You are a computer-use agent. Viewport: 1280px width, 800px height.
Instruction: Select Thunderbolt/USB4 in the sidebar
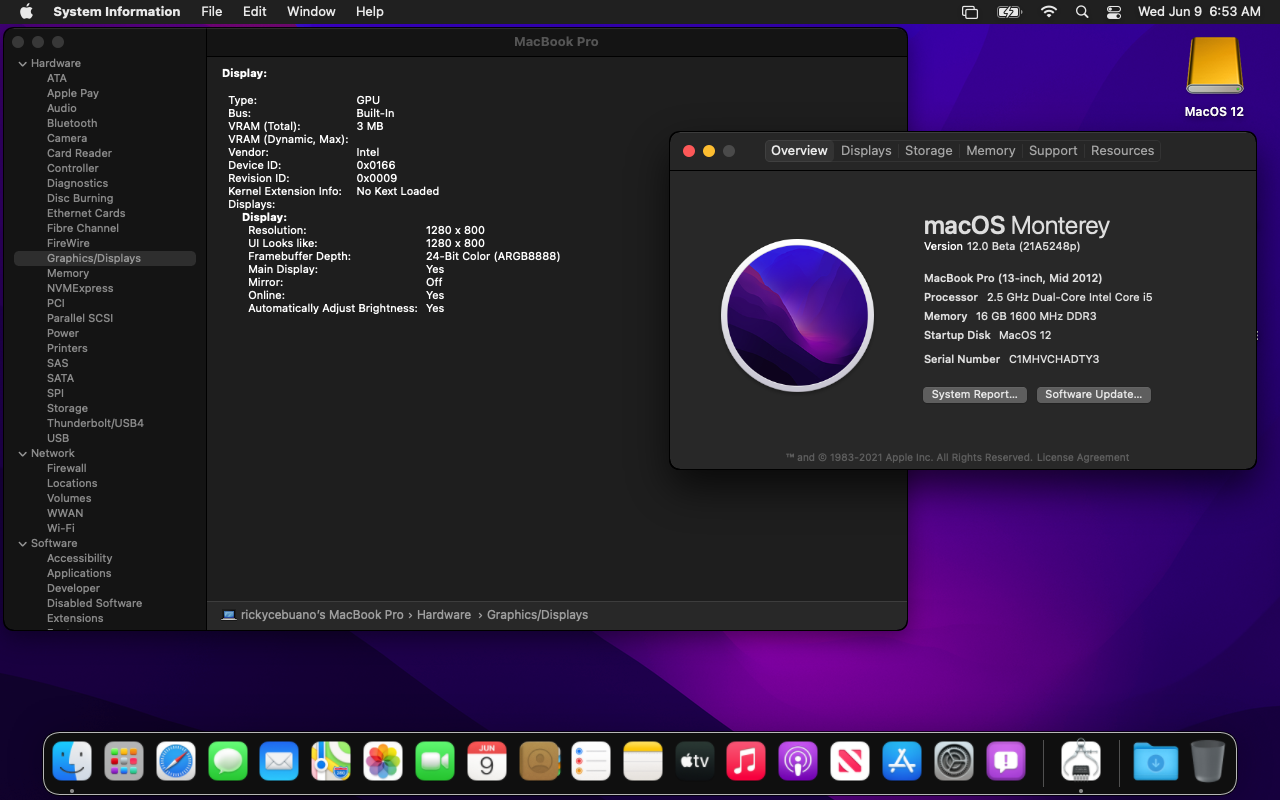click(x=95, y=423)
